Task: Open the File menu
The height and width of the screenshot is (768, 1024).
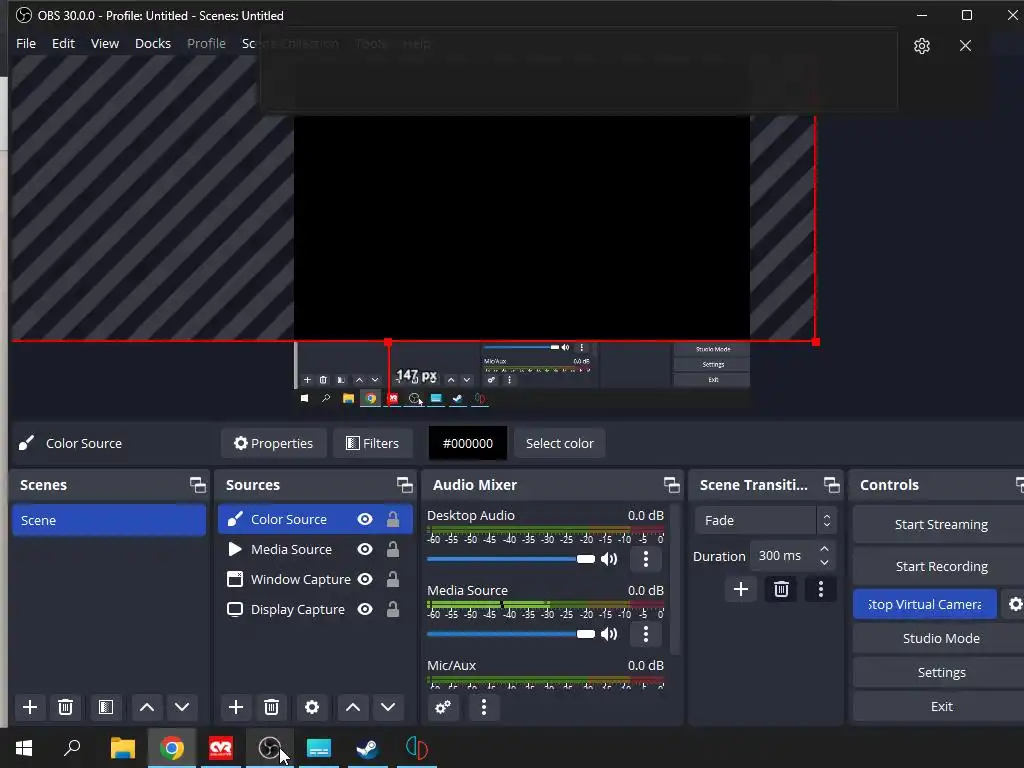Action: pyautogui.click(x=26, y=44)
